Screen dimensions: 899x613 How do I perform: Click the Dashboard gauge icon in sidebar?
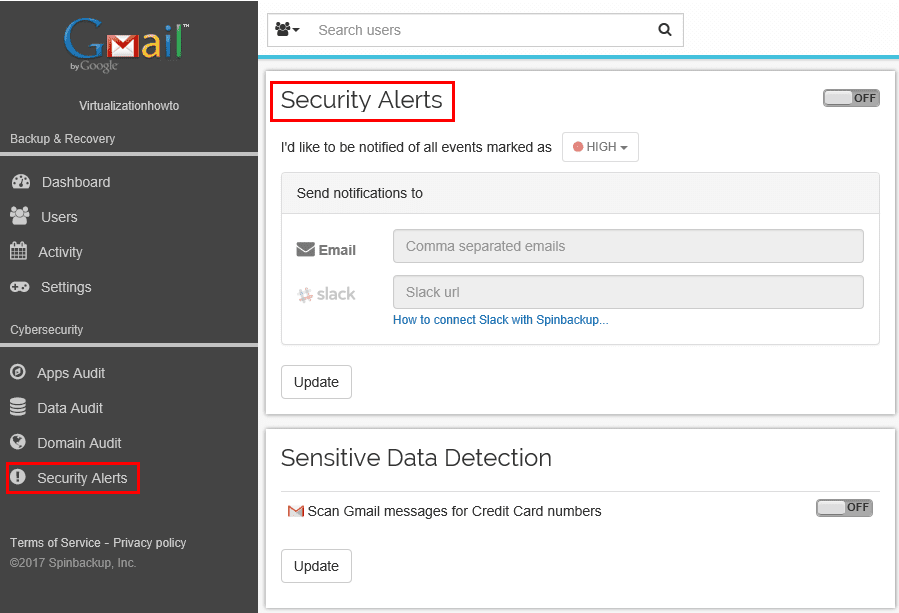20,182
